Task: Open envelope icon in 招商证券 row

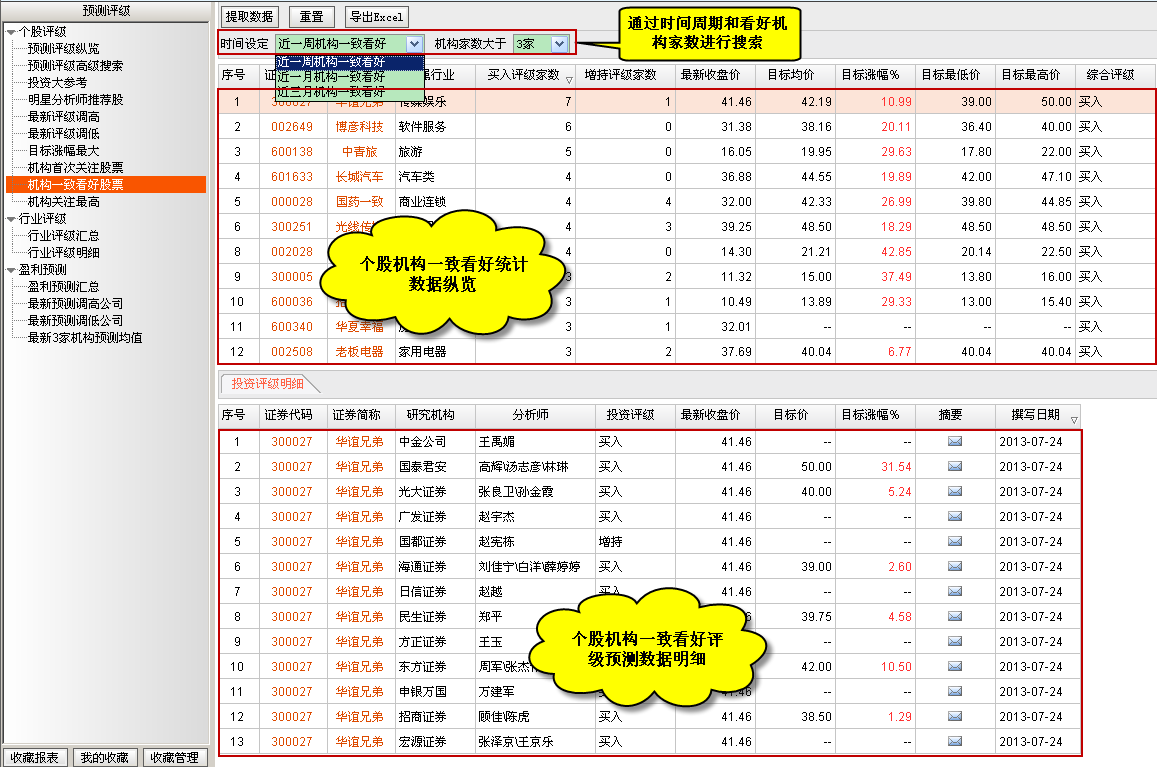Action: pos(954,717)
